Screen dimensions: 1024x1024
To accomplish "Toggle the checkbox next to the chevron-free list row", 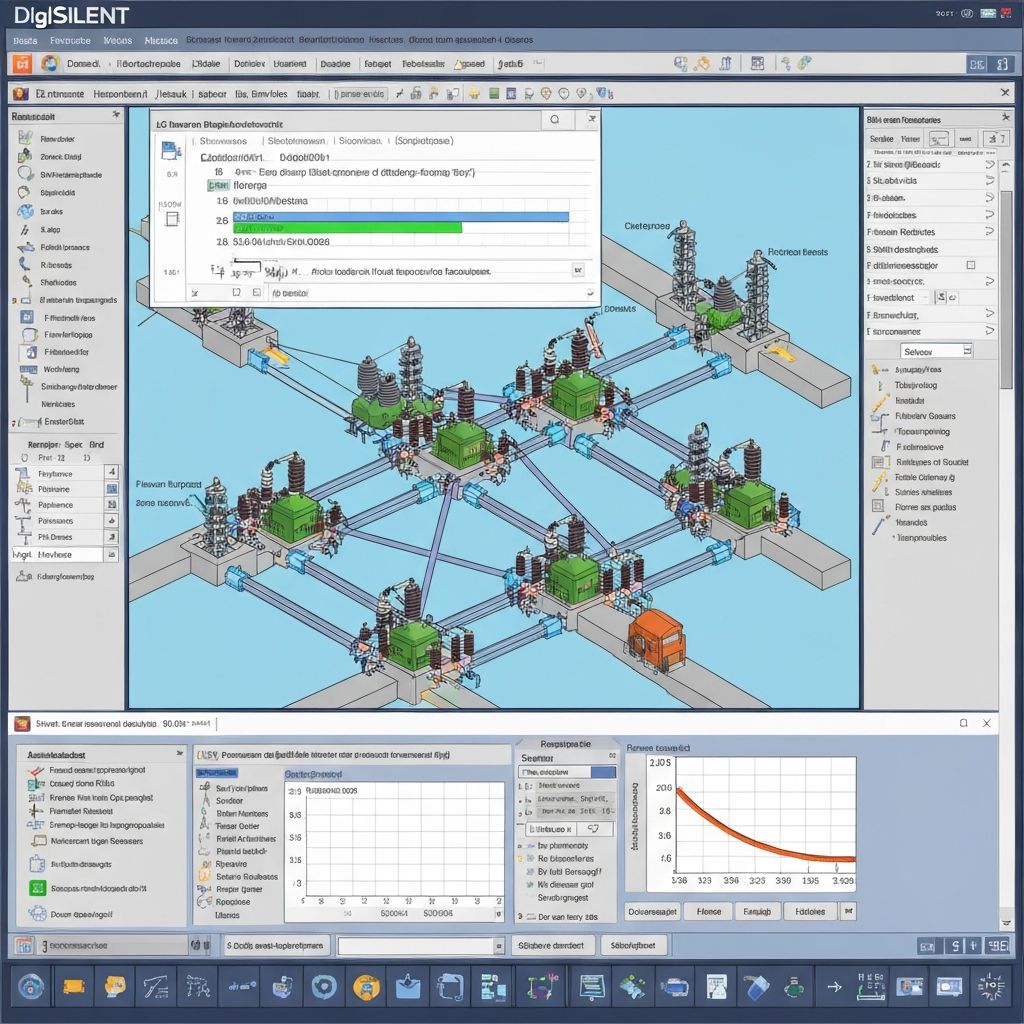I will pos(970,265).
